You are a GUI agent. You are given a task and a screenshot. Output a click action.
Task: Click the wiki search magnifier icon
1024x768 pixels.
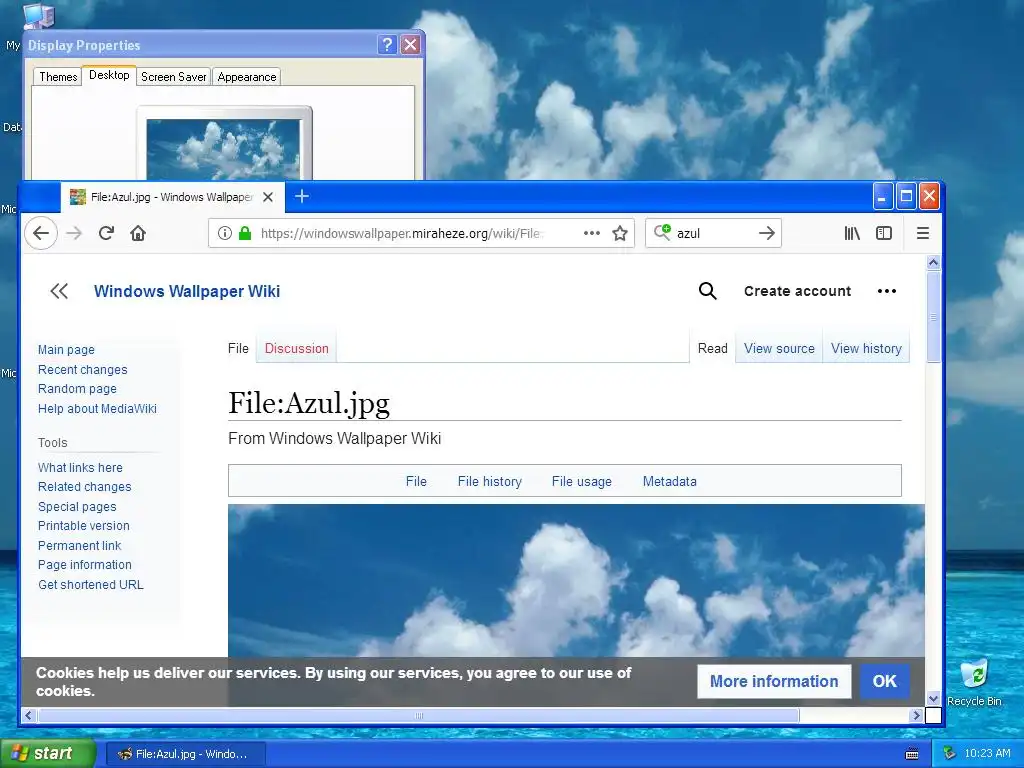(707, 291)
